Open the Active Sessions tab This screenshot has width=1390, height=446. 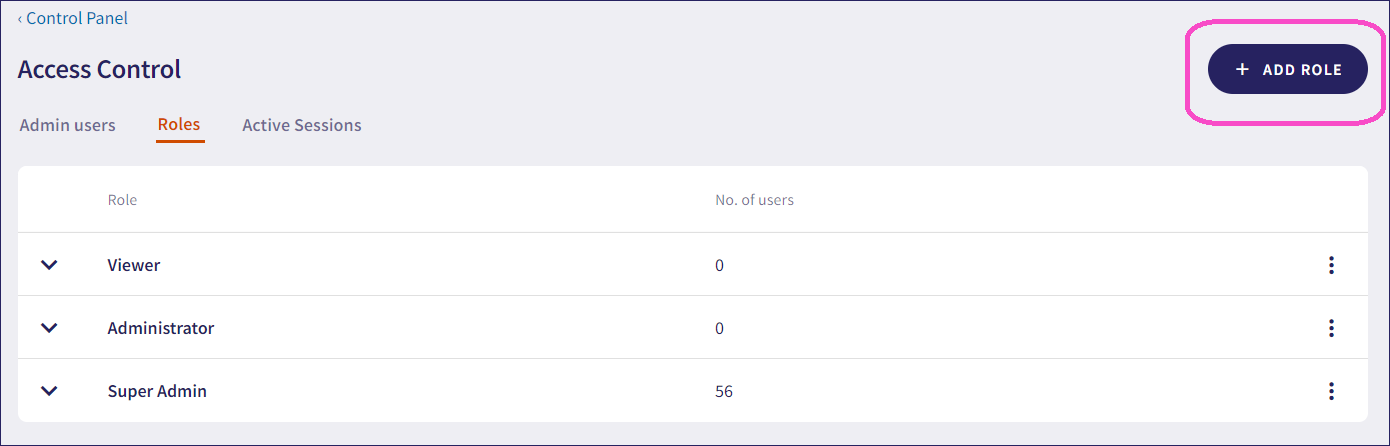click(x=302, y=125)
